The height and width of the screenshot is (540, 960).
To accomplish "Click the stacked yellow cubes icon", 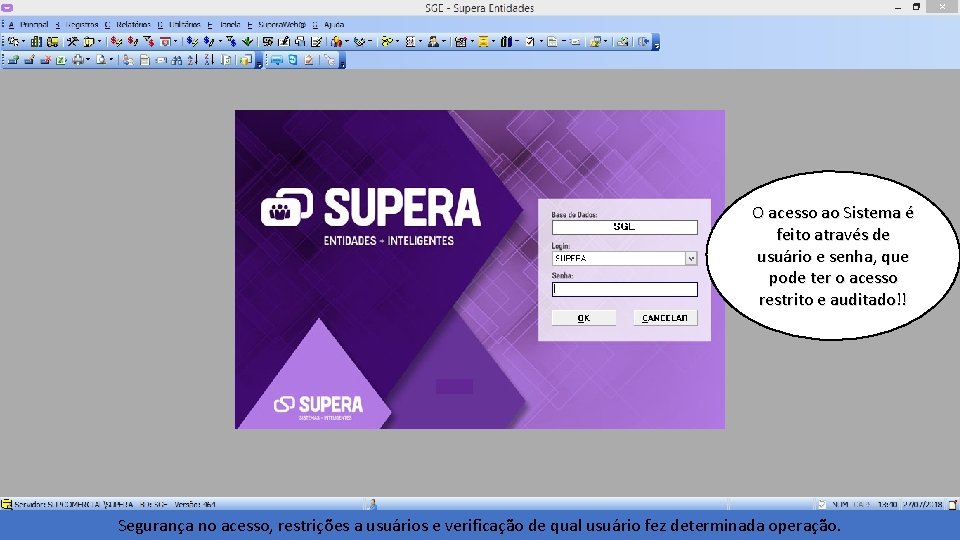I will [246, 60].
